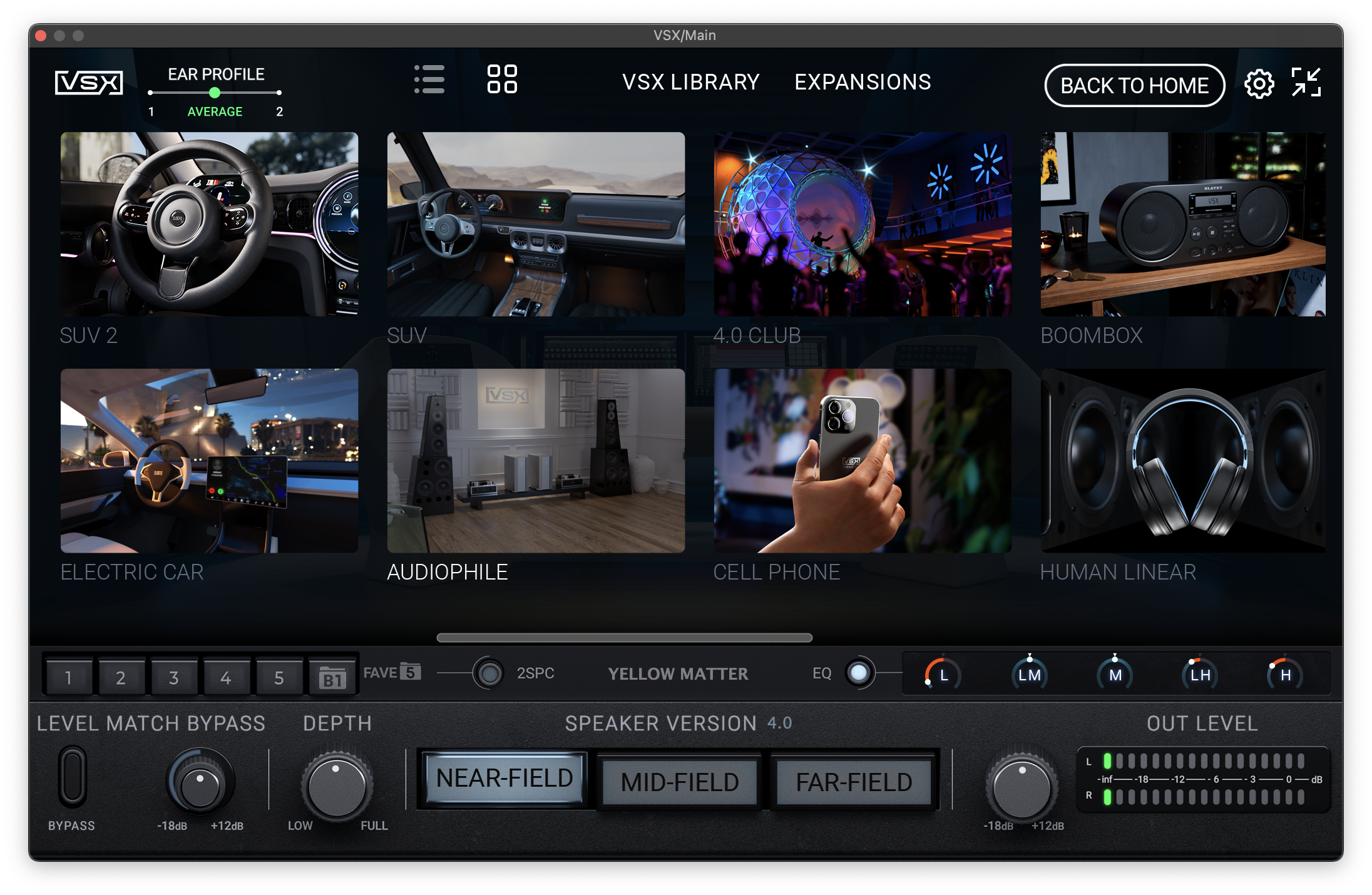The height and width of the screenshot is (895, 1372).
Task: Toggle the EQ on/off button
Action: click(859, 673)
